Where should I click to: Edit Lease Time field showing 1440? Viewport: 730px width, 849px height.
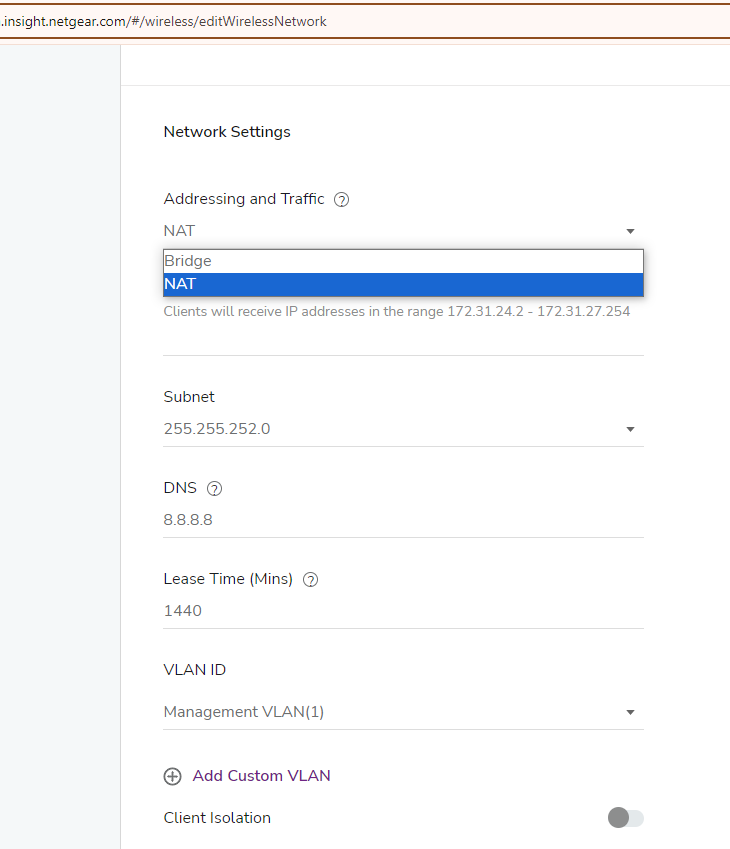tap(403, 611)
